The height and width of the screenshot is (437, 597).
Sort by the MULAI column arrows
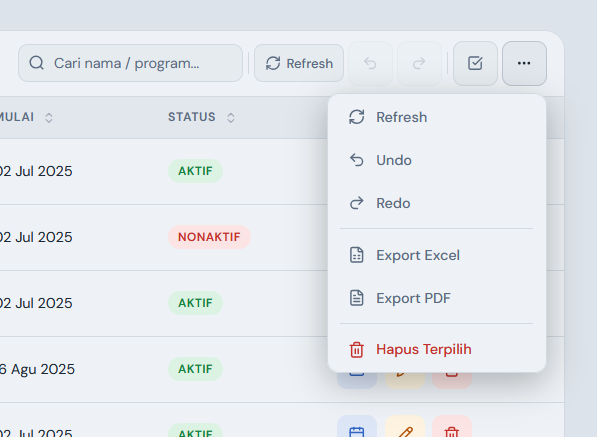[49, 118]
